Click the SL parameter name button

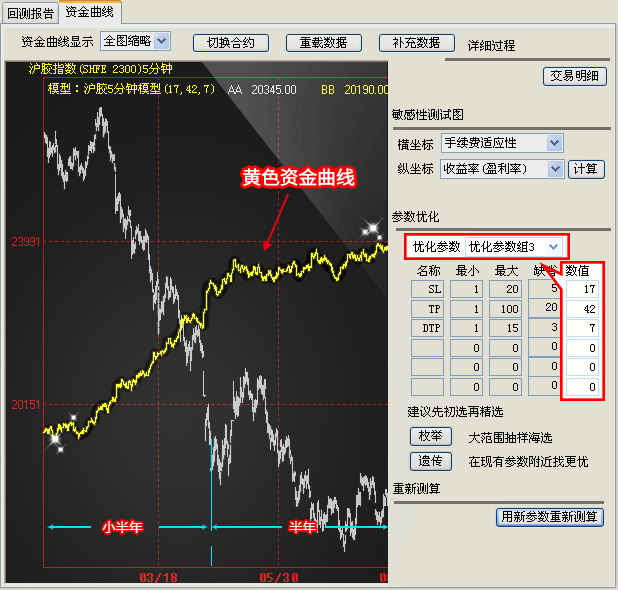coord(427,289)
